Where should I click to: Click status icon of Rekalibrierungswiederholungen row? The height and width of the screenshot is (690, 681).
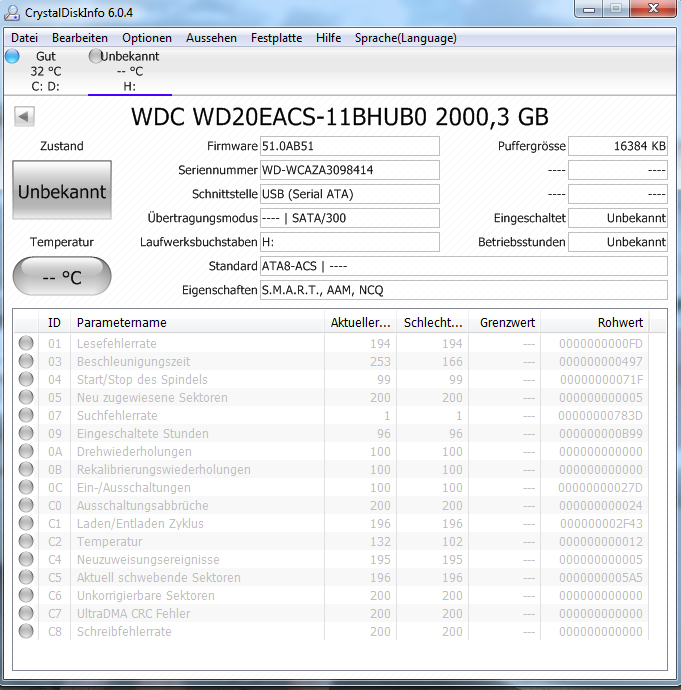[x=26, y=469]
